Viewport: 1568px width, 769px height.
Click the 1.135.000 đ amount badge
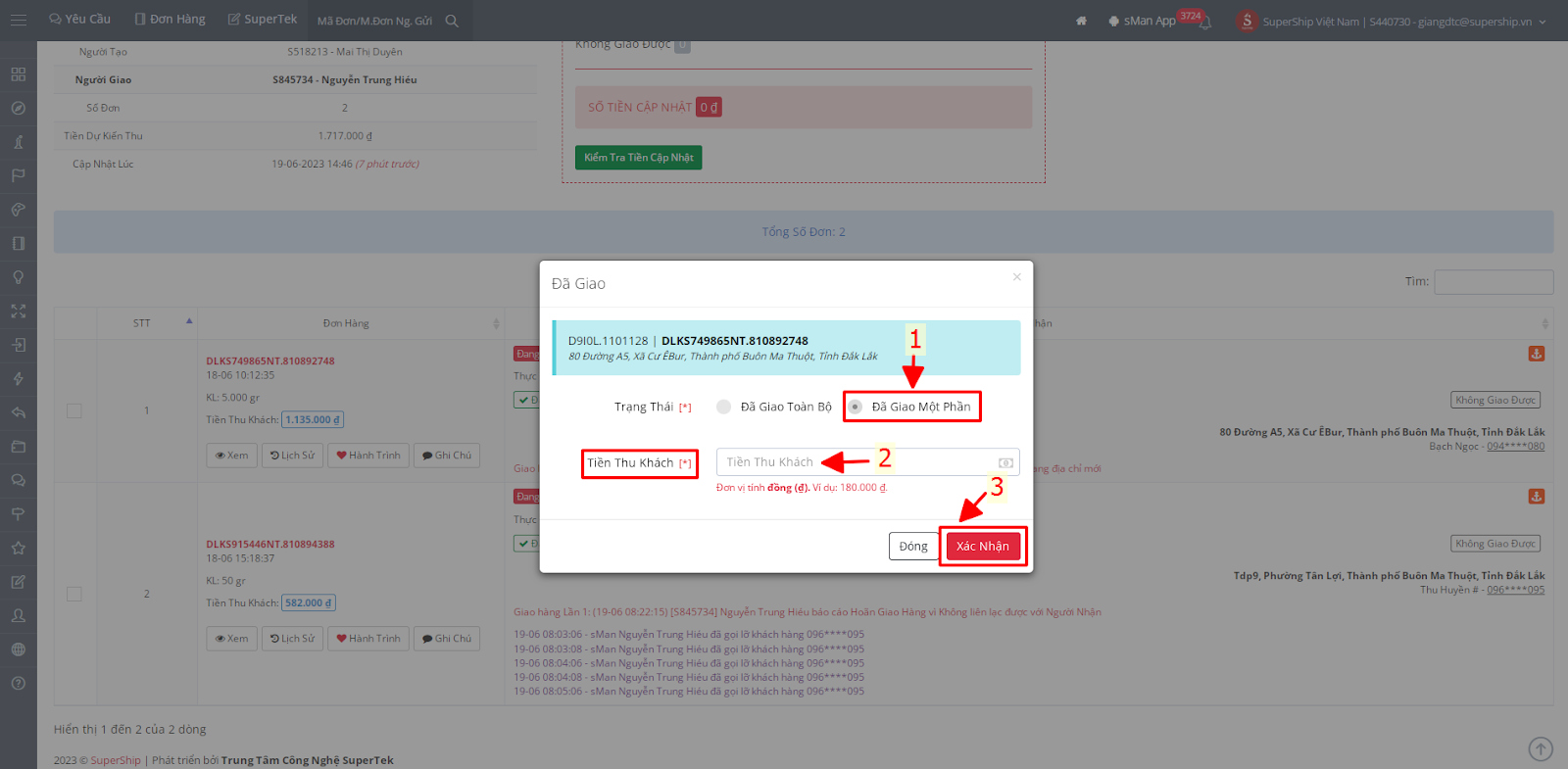313,420
